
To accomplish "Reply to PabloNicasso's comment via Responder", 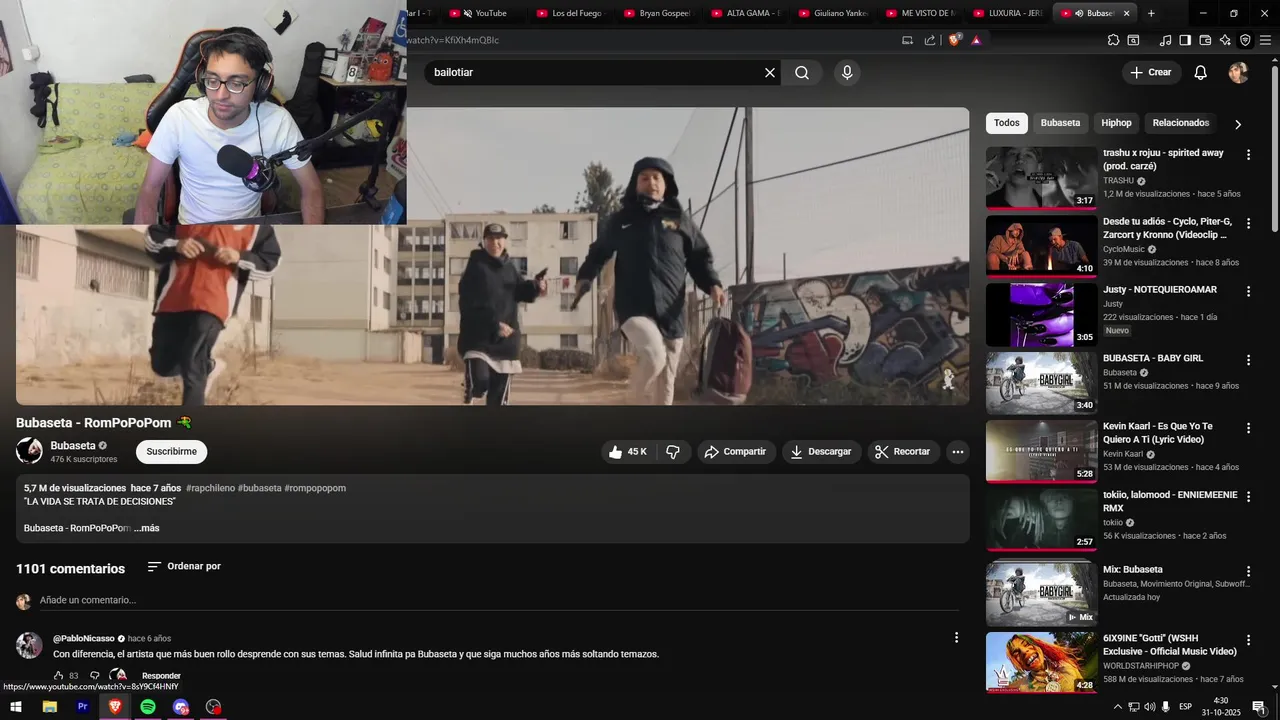I will (161, 676).
